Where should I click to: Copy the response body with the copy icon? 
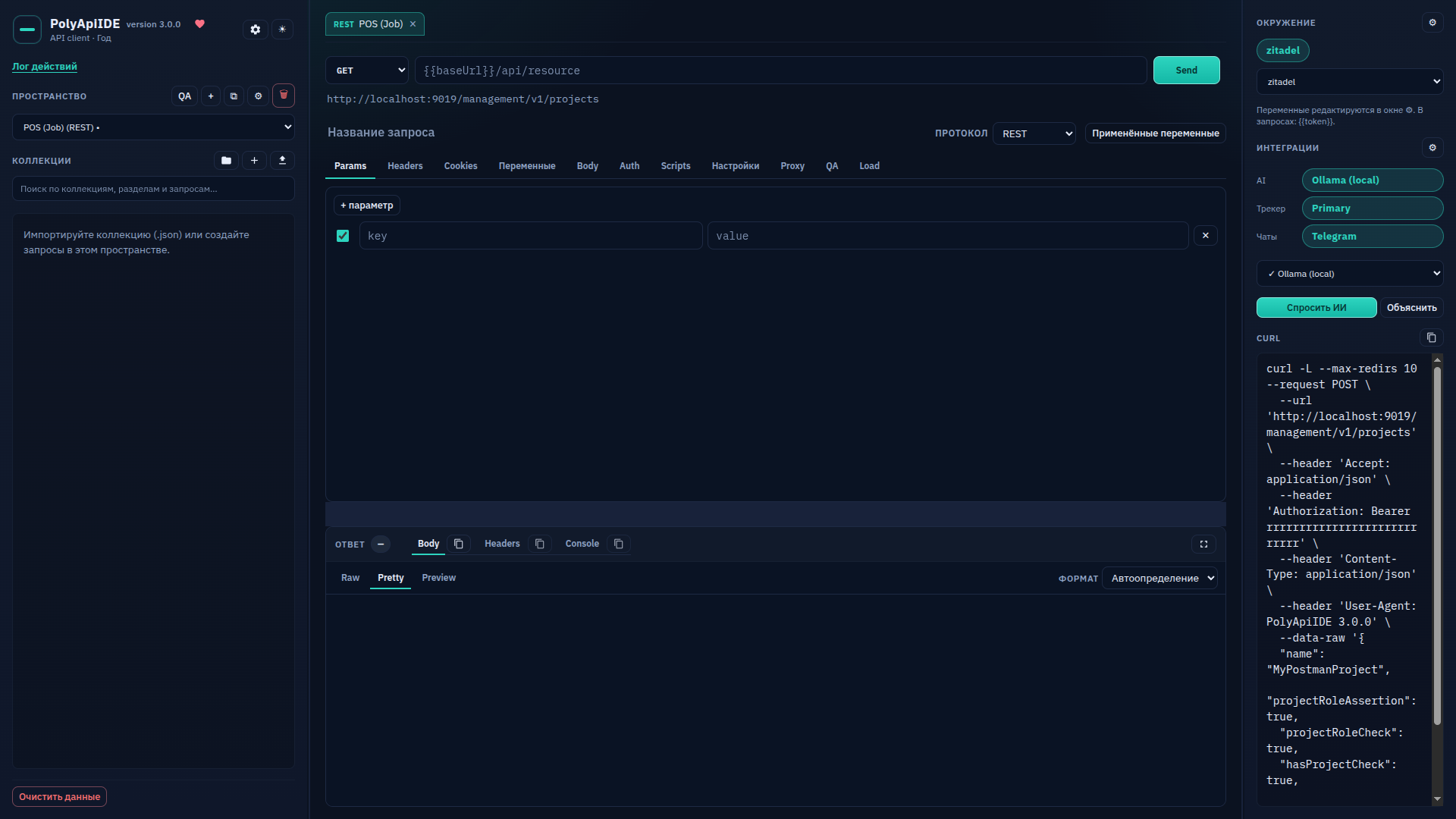coord(459,544)
